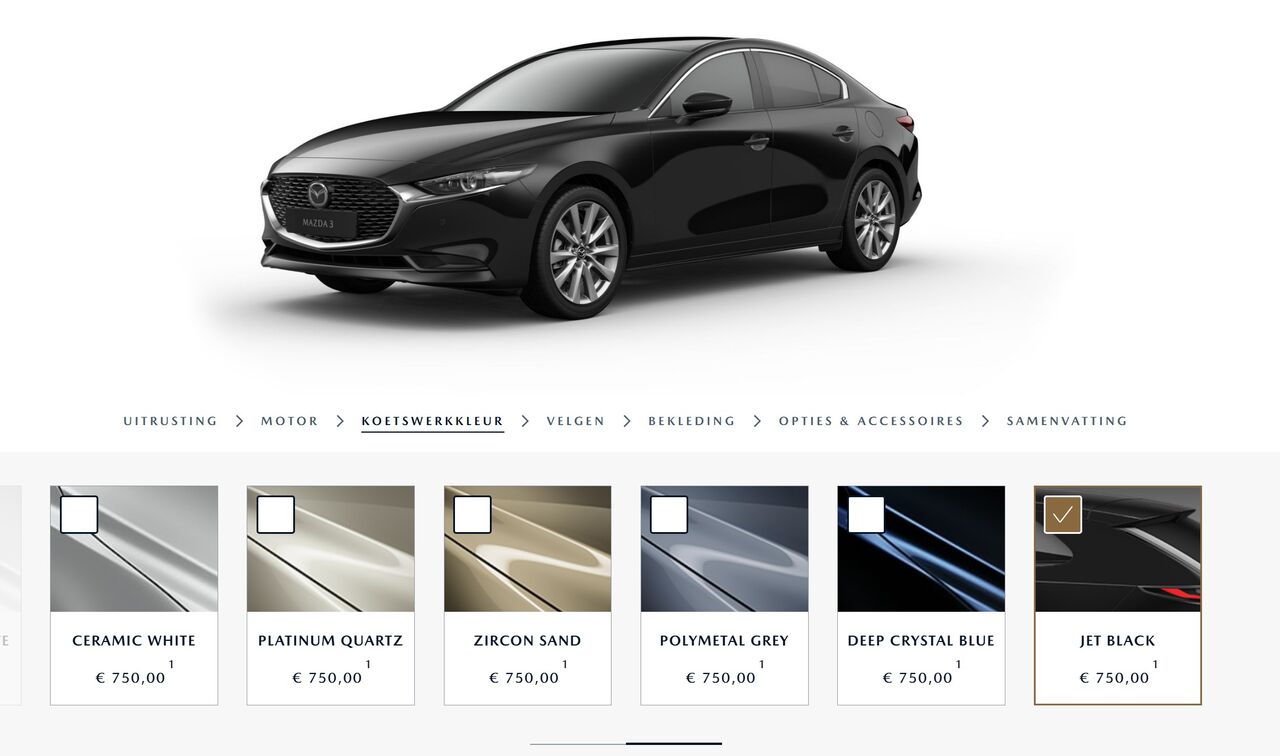Open the Samenvatting summary step
This screenshot has width=1280, height=756.
tap(1067, 421)
